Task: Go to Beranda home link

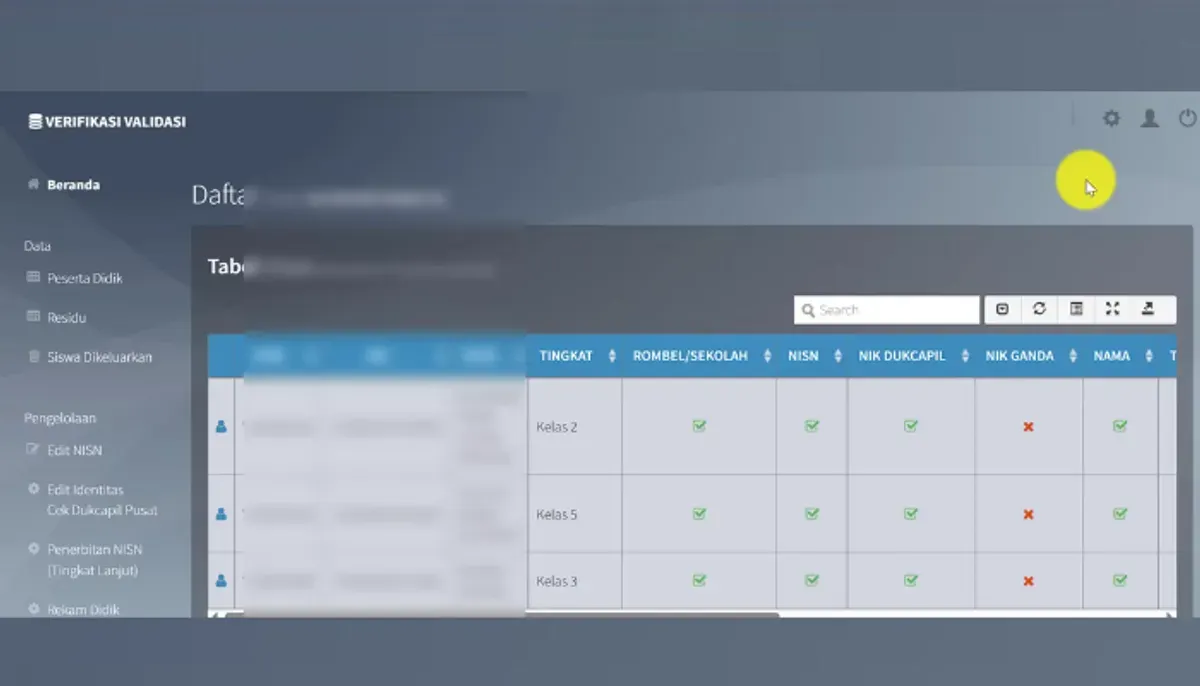Action: pos(64,185)
